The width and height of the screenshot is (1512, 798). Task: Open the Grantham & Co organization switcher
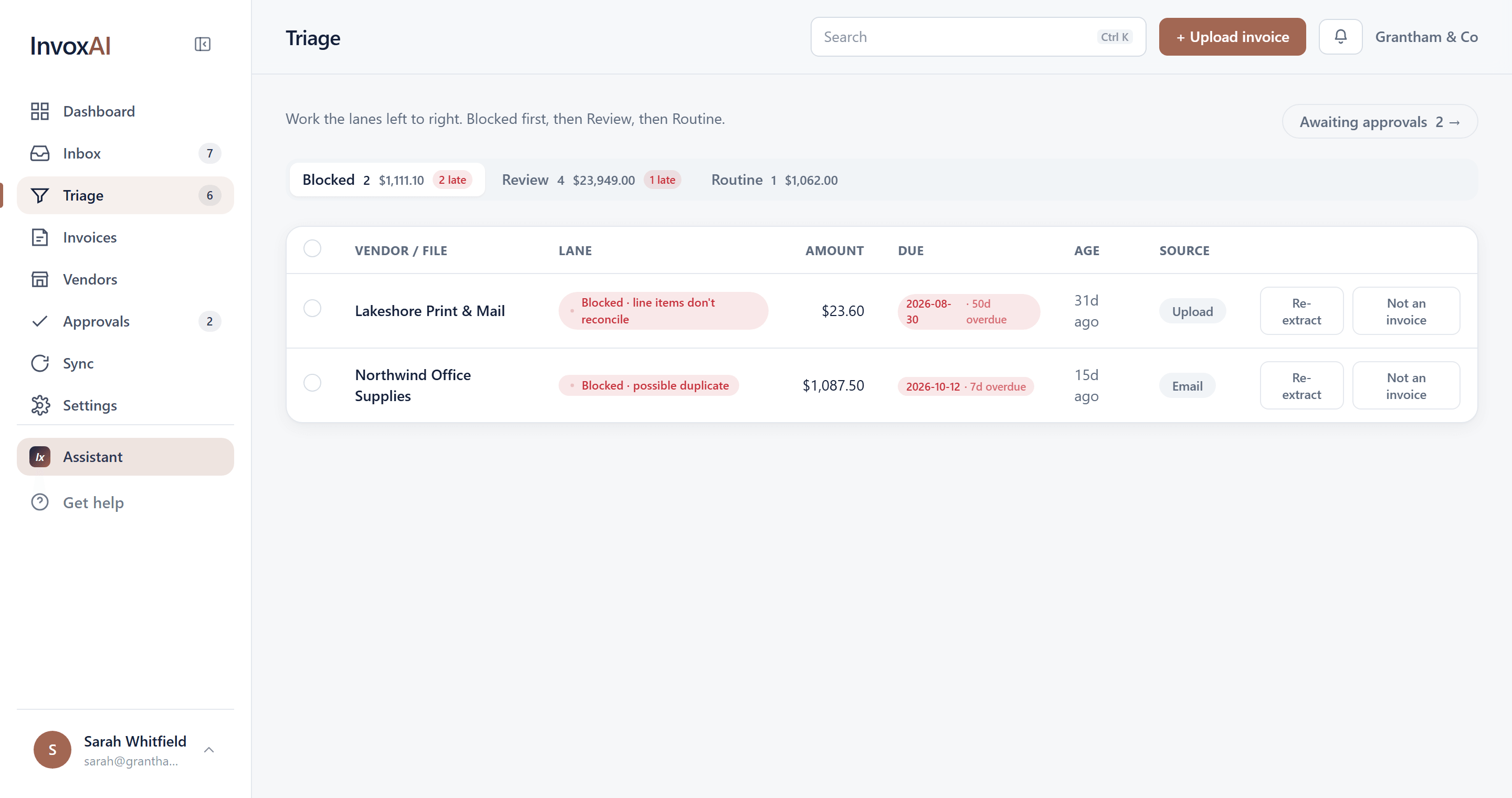pyautogui.click(x=1426, y=37)
